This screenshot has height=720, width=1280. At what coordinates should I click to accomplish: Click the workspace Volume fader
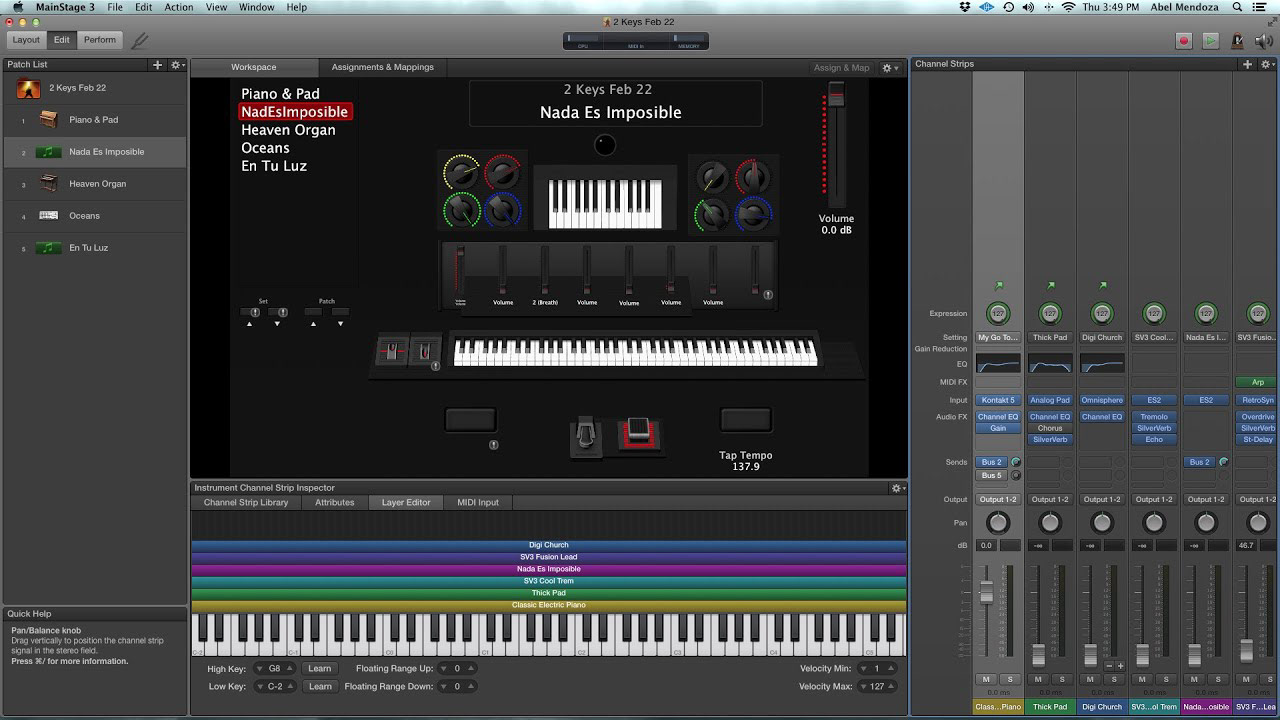pos(835,97)
